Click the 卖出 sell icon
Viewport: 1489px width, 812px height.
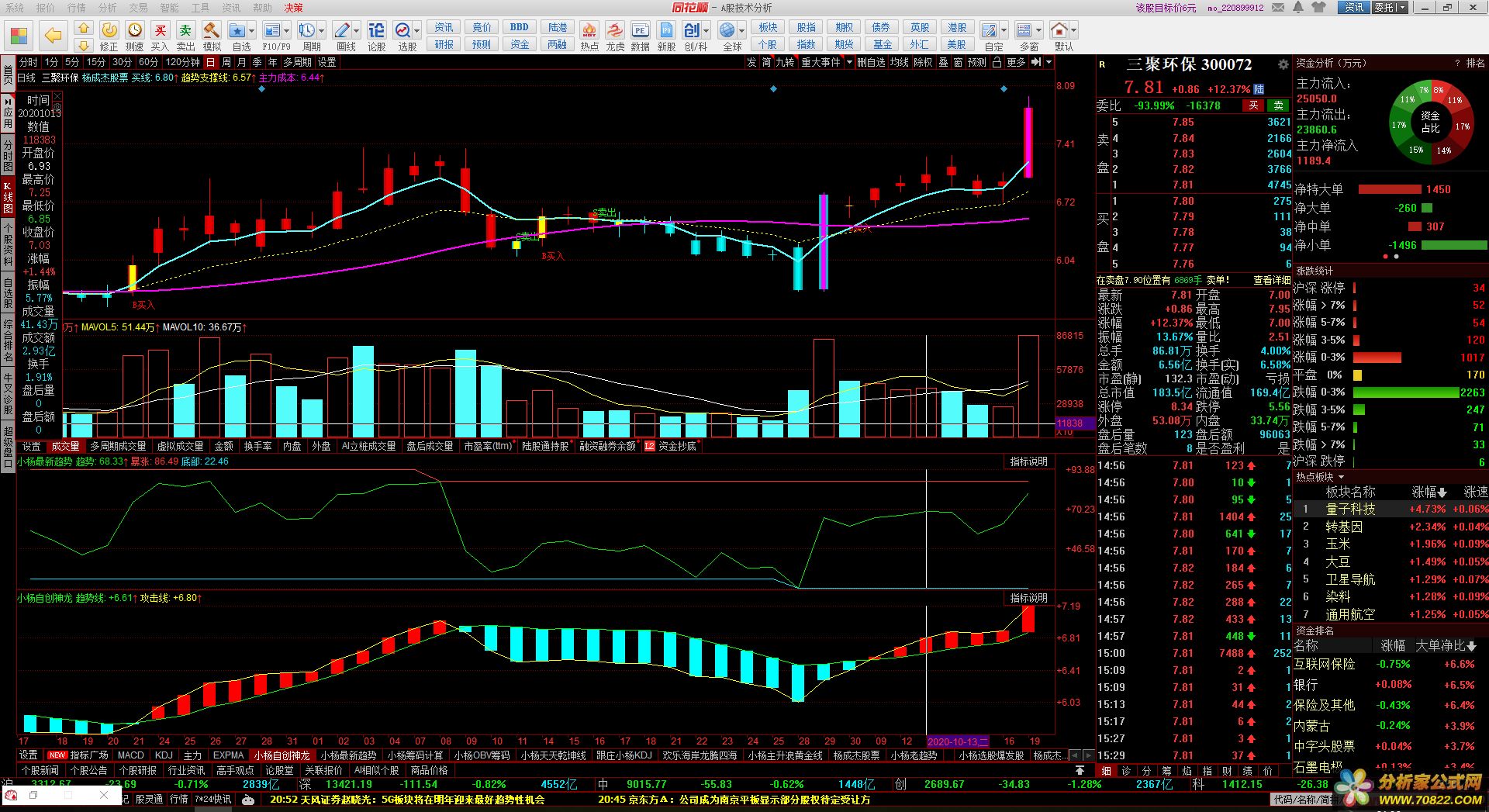click(x=185, y=30)
